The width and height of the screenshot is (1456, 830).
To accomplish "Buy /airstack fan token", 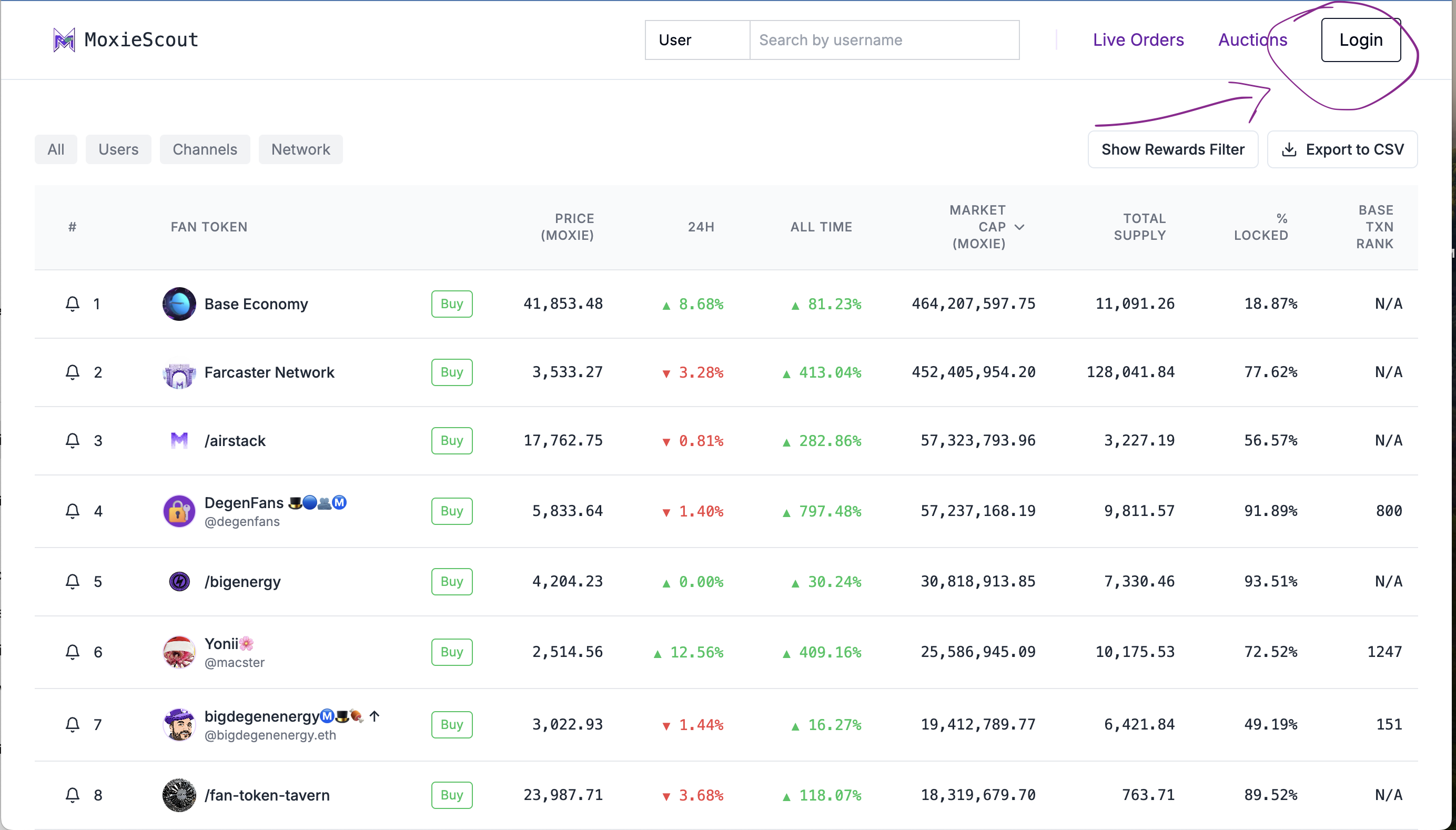I will point(451,441).
